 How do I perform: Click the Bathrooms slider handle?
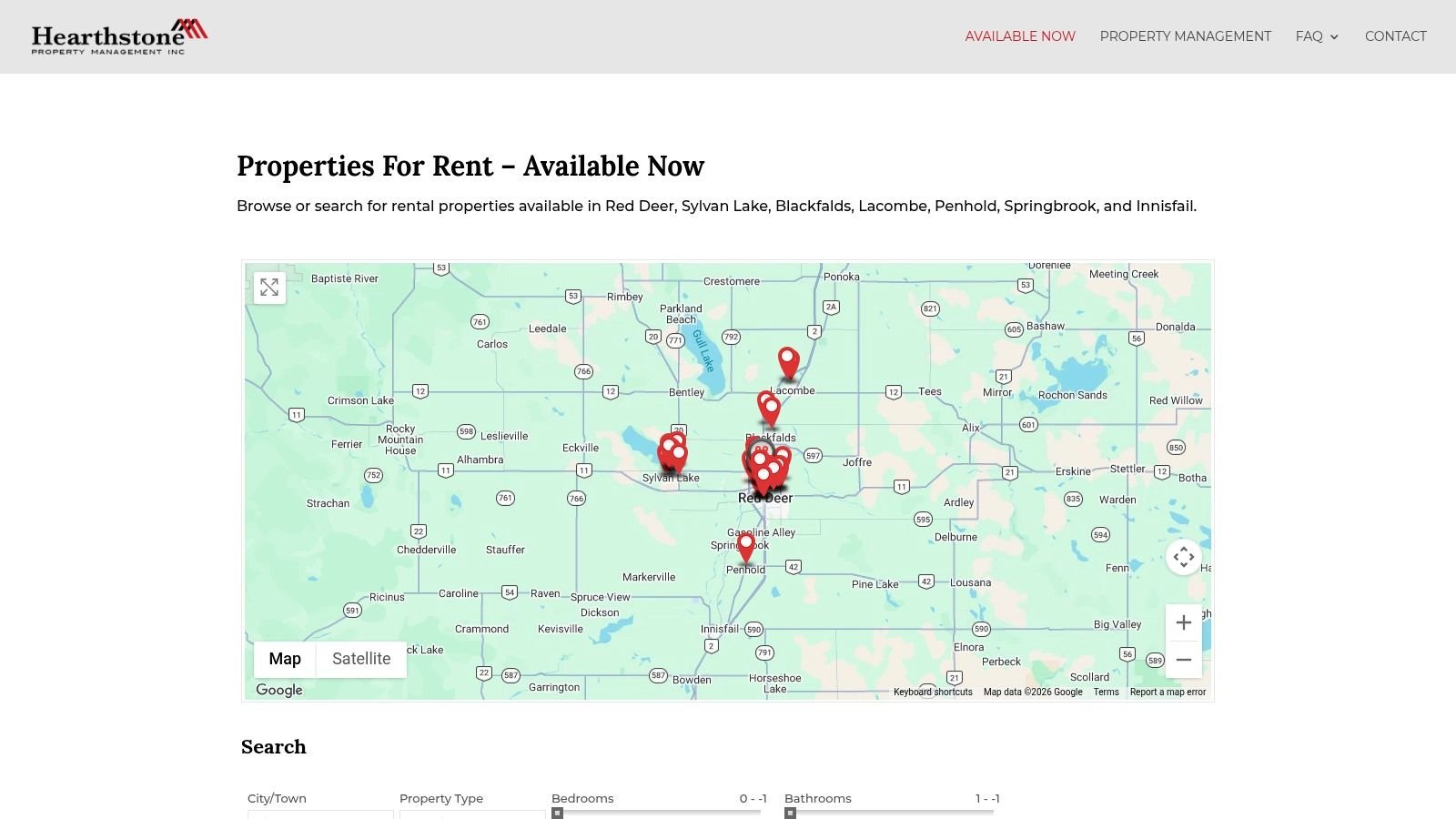click(791, 814)
